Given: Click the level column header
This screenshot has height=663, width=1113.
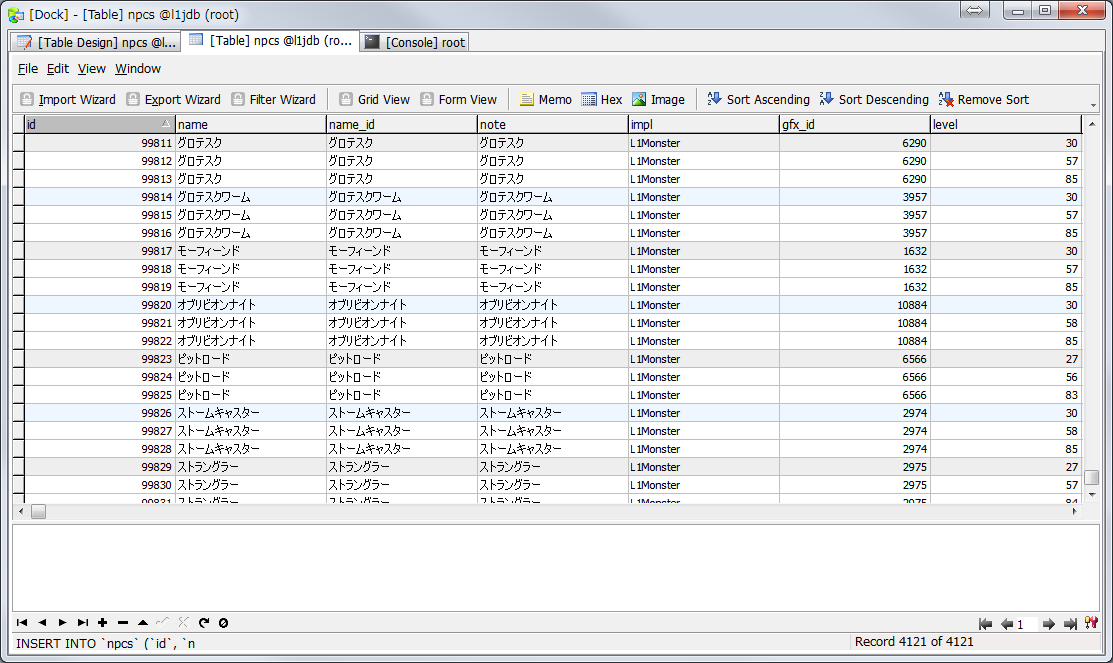Looking at the screenshot, I should click(x=1006, y=124).
